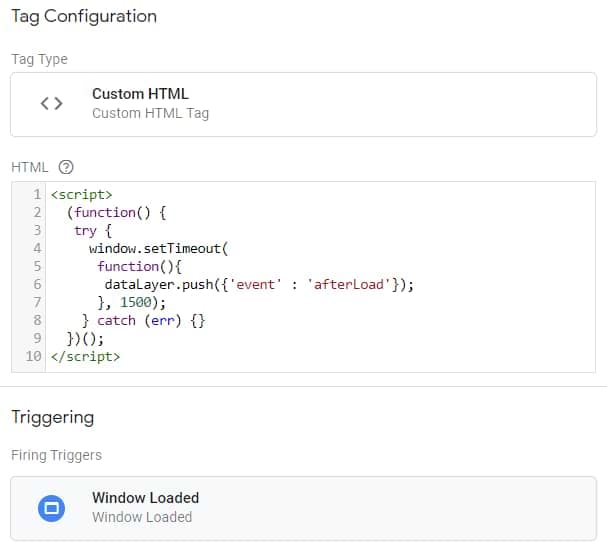This screenshot has height=548, width=607.
Task: Click the Firing Triggers label
Action: (x=56, y=455)
